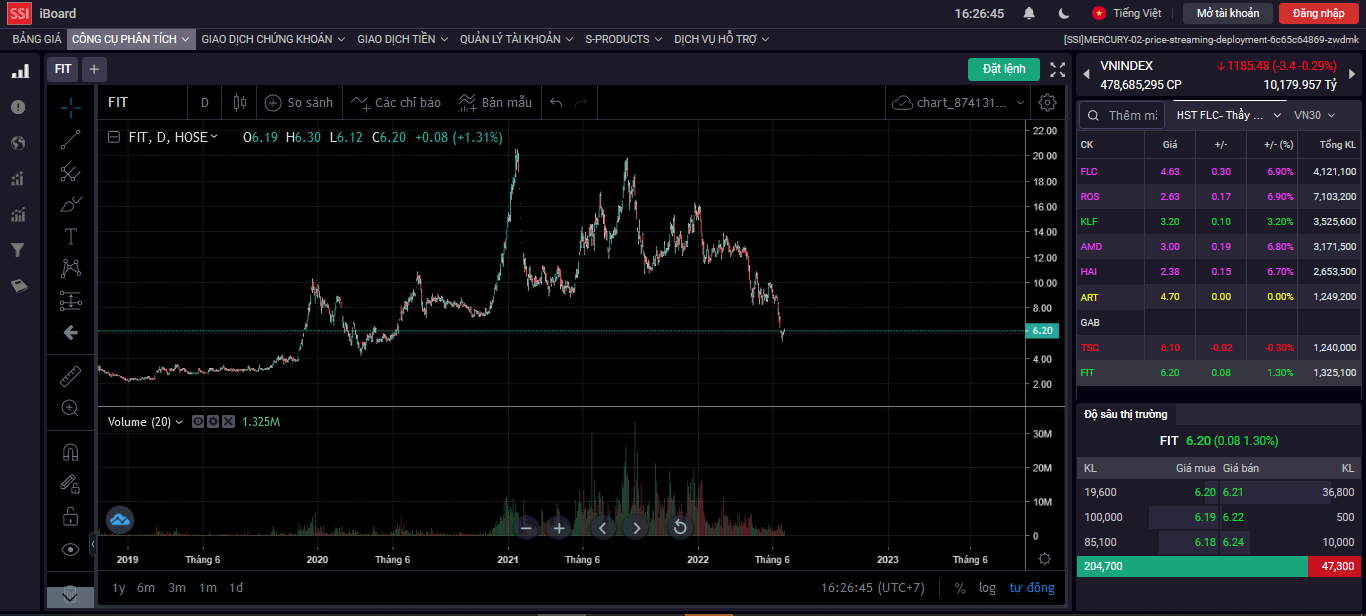The width and height of the screenshot is (1366, 616).
Task: Go to next index arrow
Action: pos(1352,74)
